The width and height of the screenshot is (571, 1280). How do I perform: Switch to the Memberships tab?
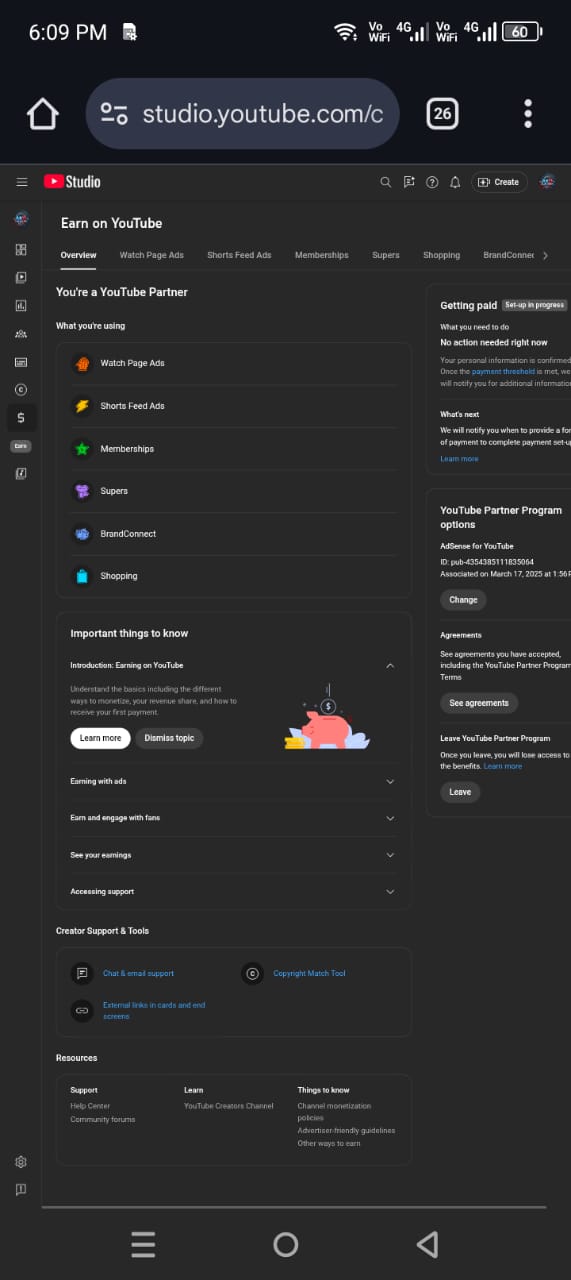pos(322,255)
